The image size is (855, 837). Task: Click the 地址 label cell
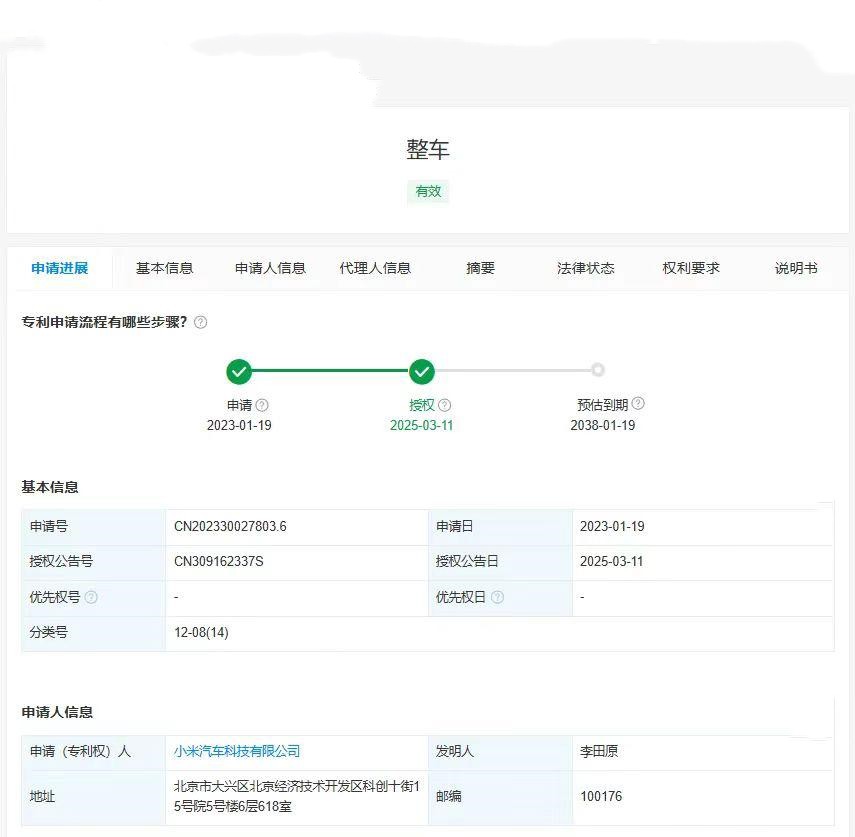(93, 797)
